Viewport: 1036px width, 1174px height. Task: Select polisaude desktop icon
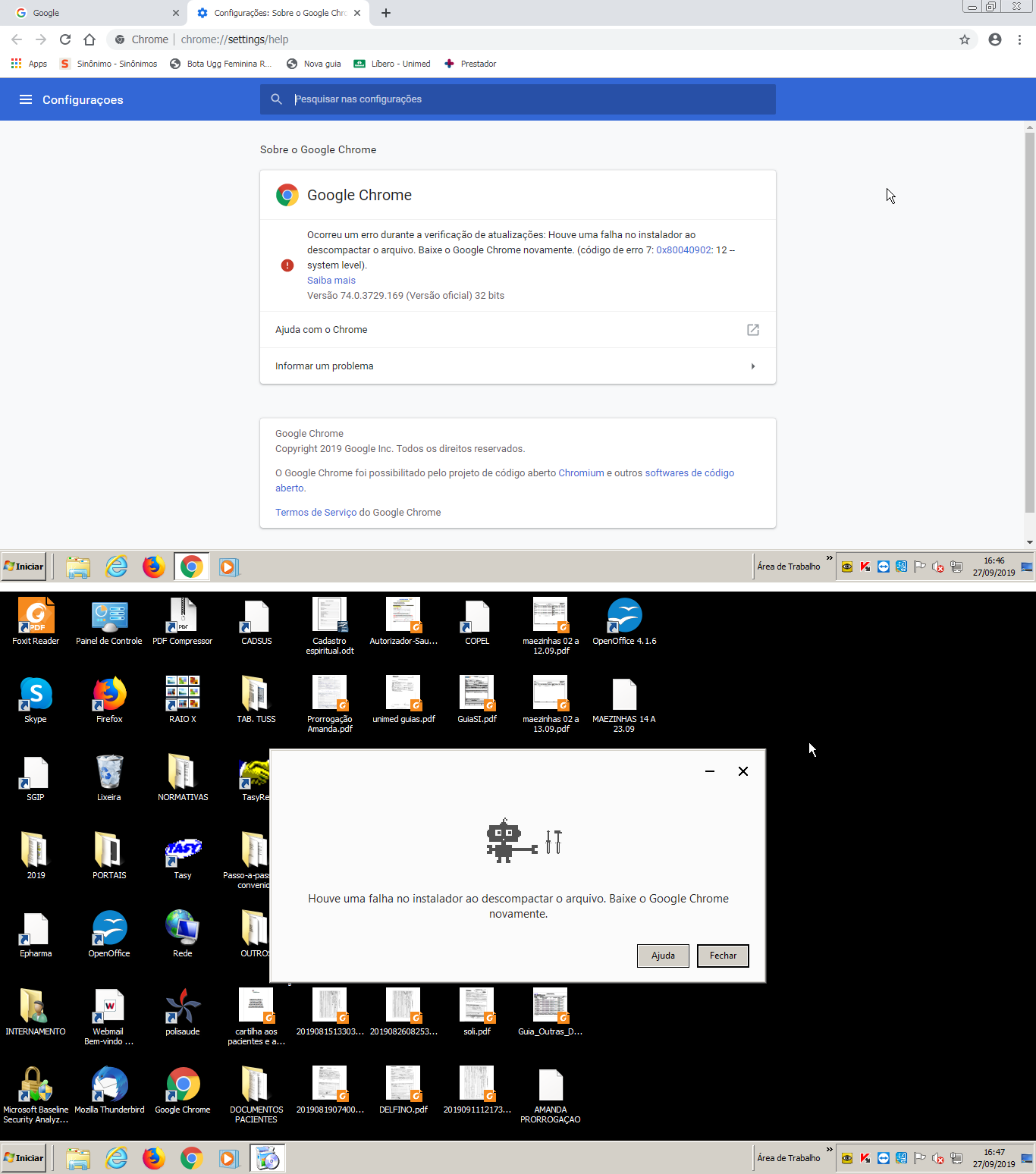click(x=183, y=1012)
